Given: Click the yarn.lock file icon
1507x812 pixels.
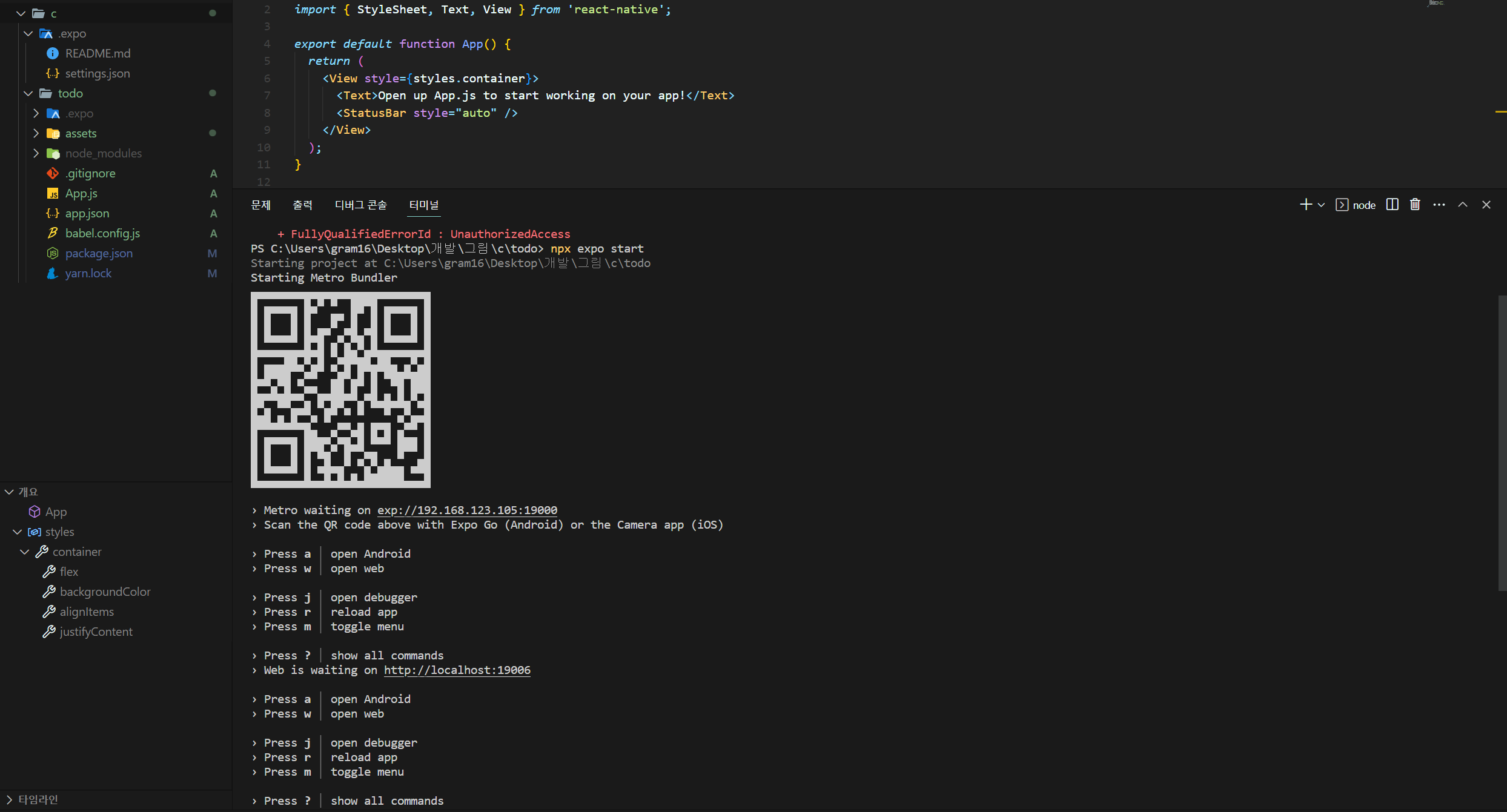Looking at the screenshot, I should tap(53, 273).
